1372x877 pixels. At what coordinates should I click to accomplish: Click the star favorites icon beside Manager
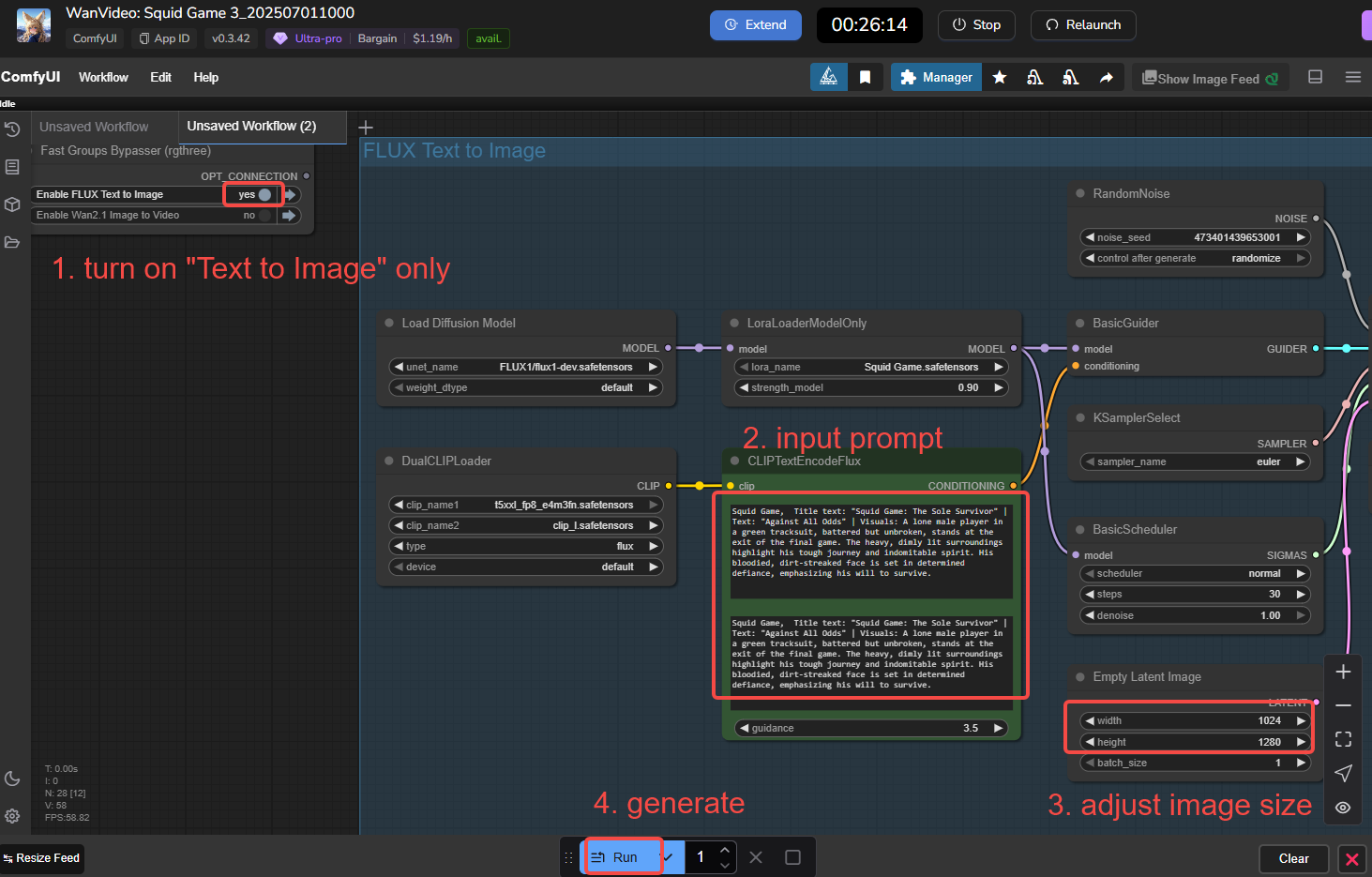click(1000, 77)
